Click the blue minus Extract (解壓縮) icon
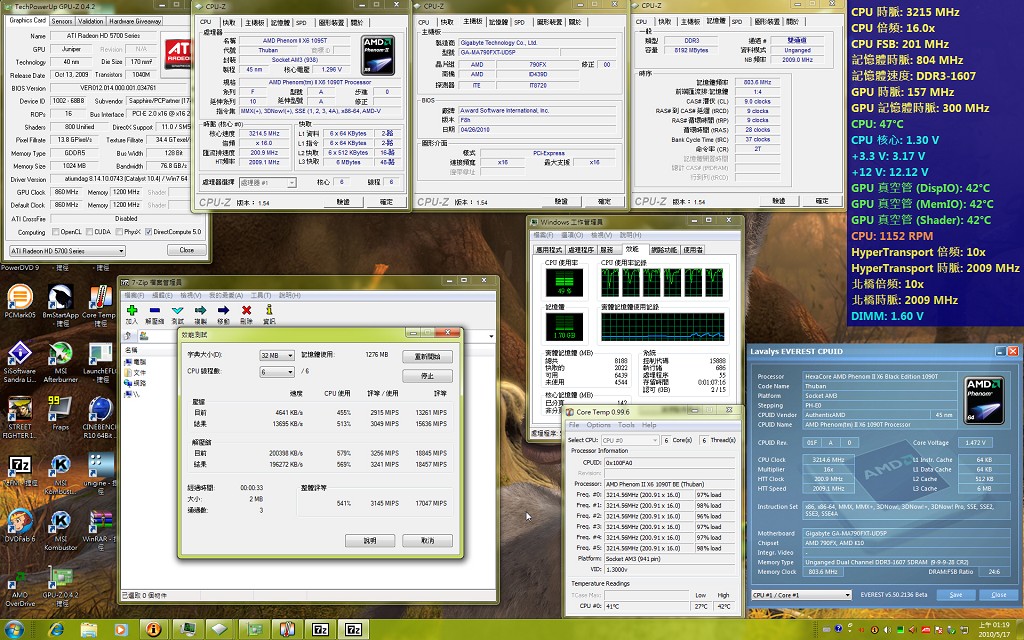This screenshot has height=640, width=1024. point(155,310)
